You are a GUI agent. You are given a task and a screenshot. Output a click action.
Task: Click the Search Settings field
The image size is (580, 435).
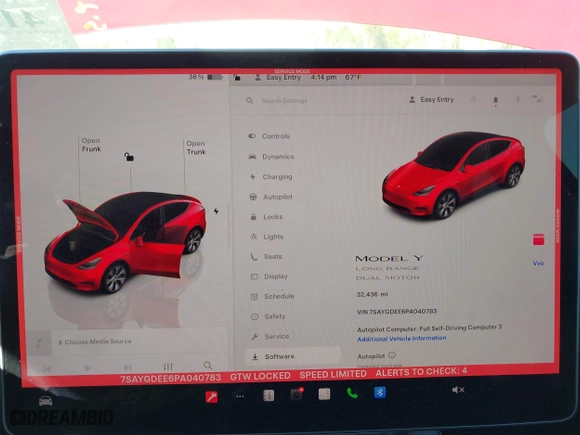click(x=284, y=101)
